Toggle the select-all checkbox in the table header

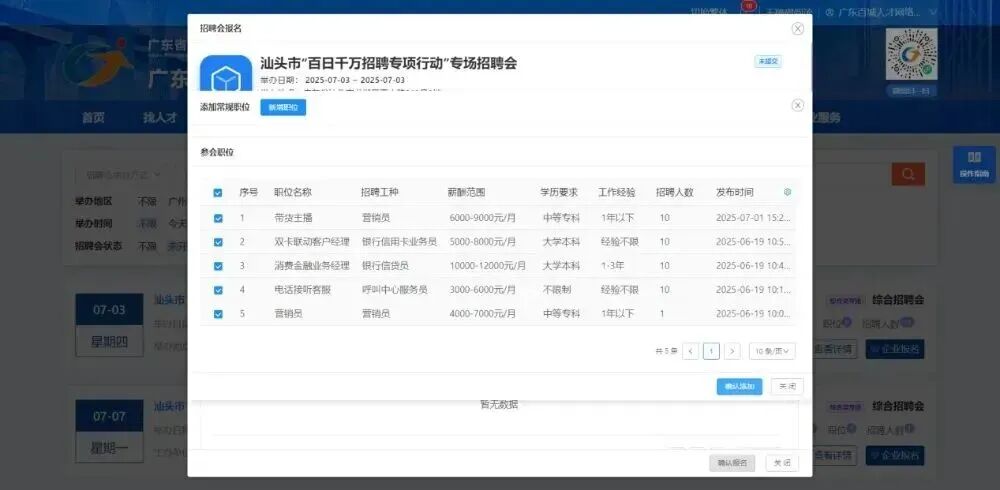(x=218, y=193)
